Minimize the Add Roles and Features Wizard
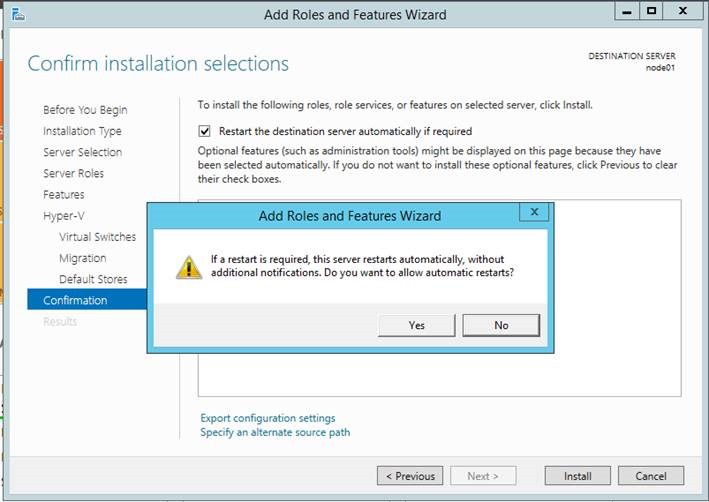 (626, 13)
